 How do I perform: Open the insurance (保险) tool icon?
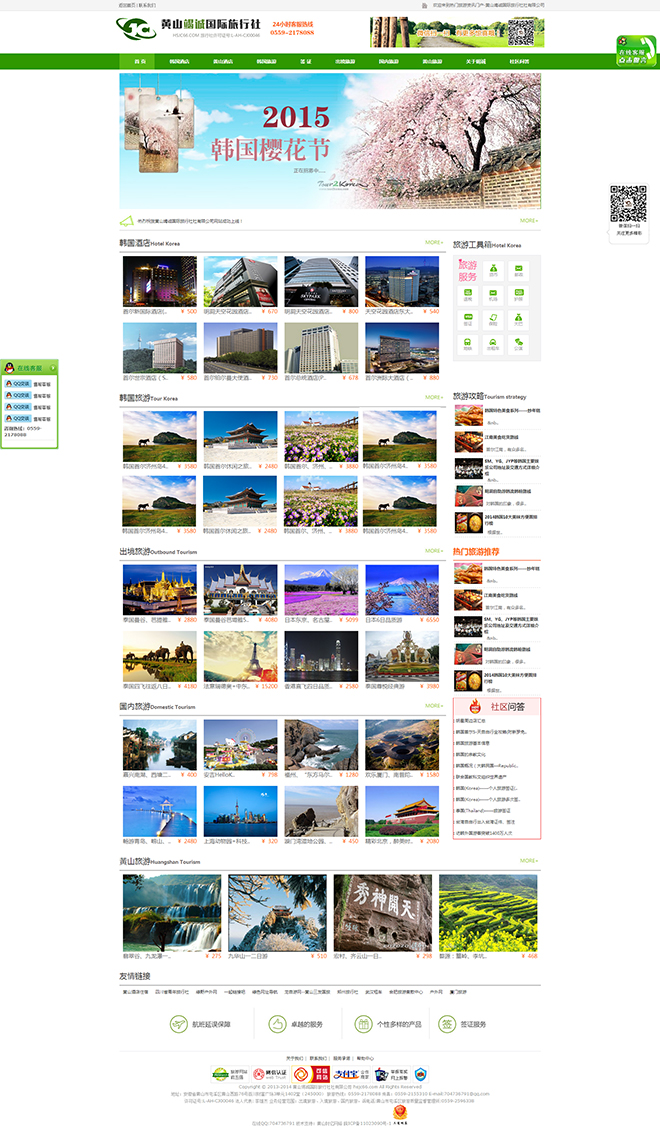[x=493, y=318]
